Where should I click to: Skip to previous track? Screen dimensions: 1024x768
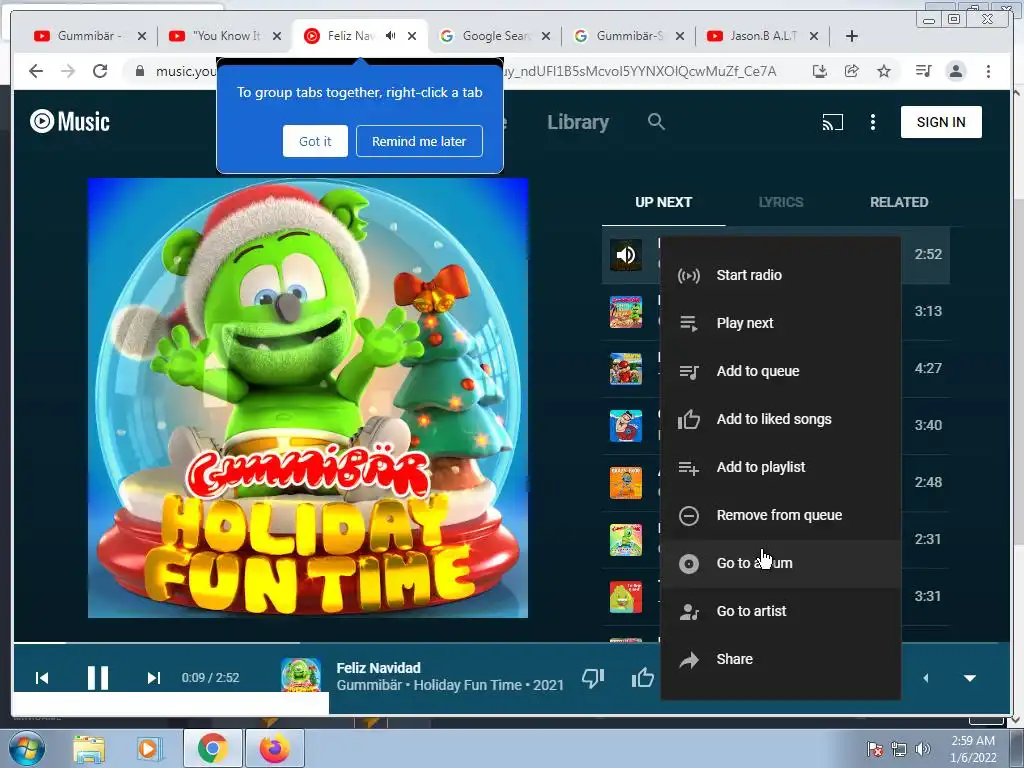(x=42, y=678)
